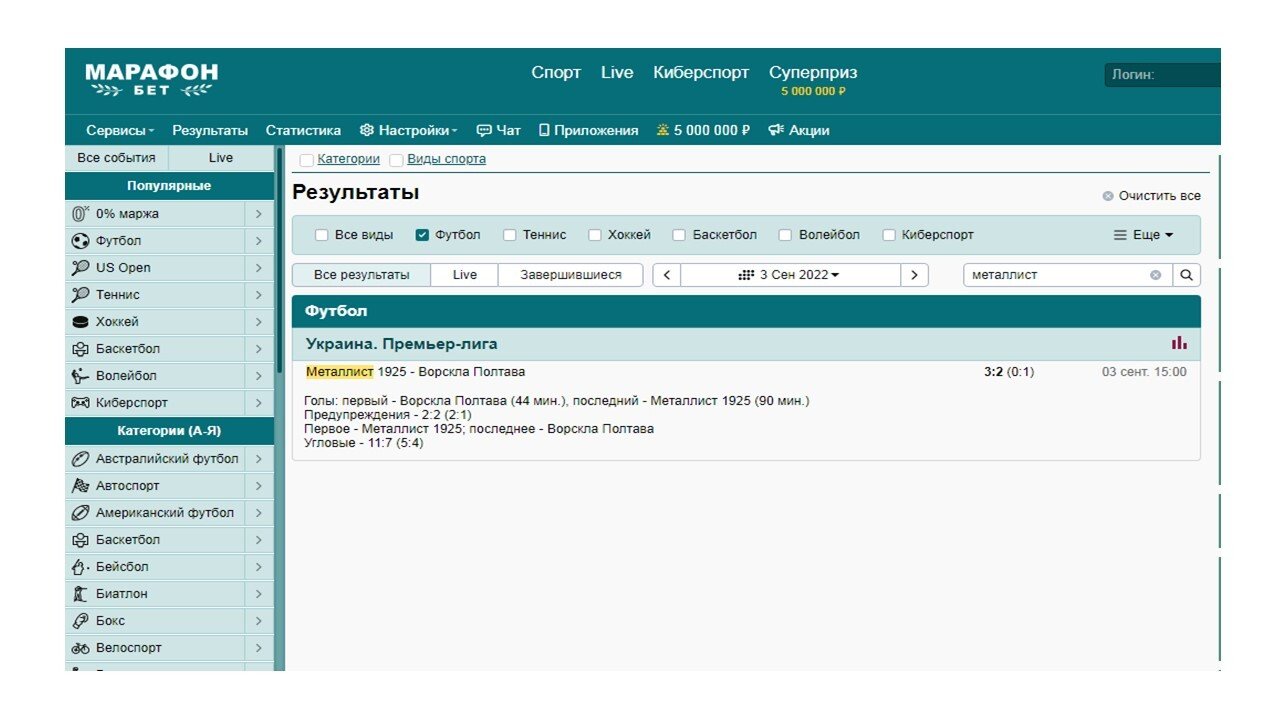Open statistics chart icon for Premier League
The height and width of the screenshot is (720, 1280).
[1180, 343]
